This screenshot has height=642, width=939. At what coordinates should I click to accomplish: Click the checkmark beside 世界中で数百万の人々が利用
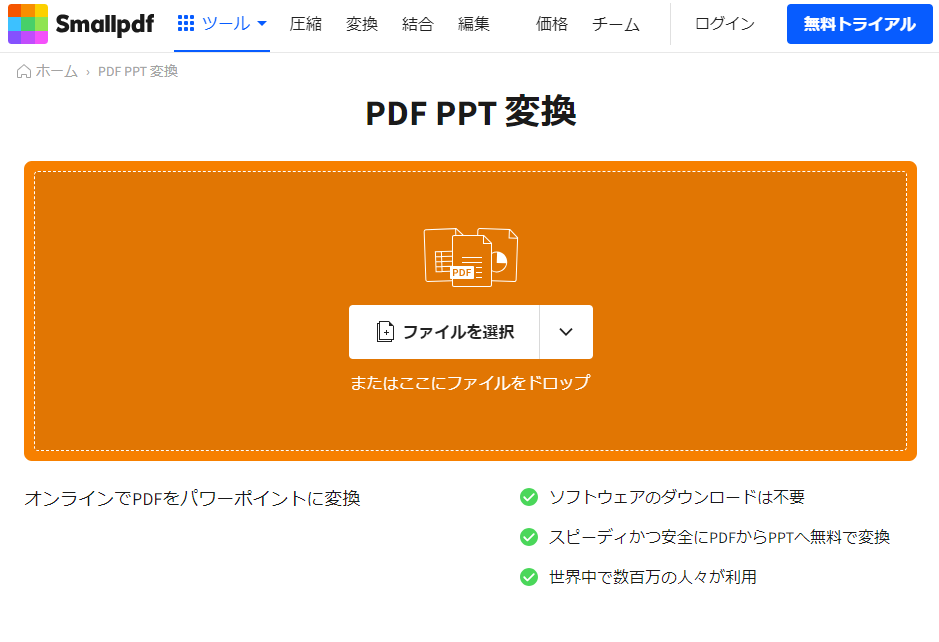[529, 577]
